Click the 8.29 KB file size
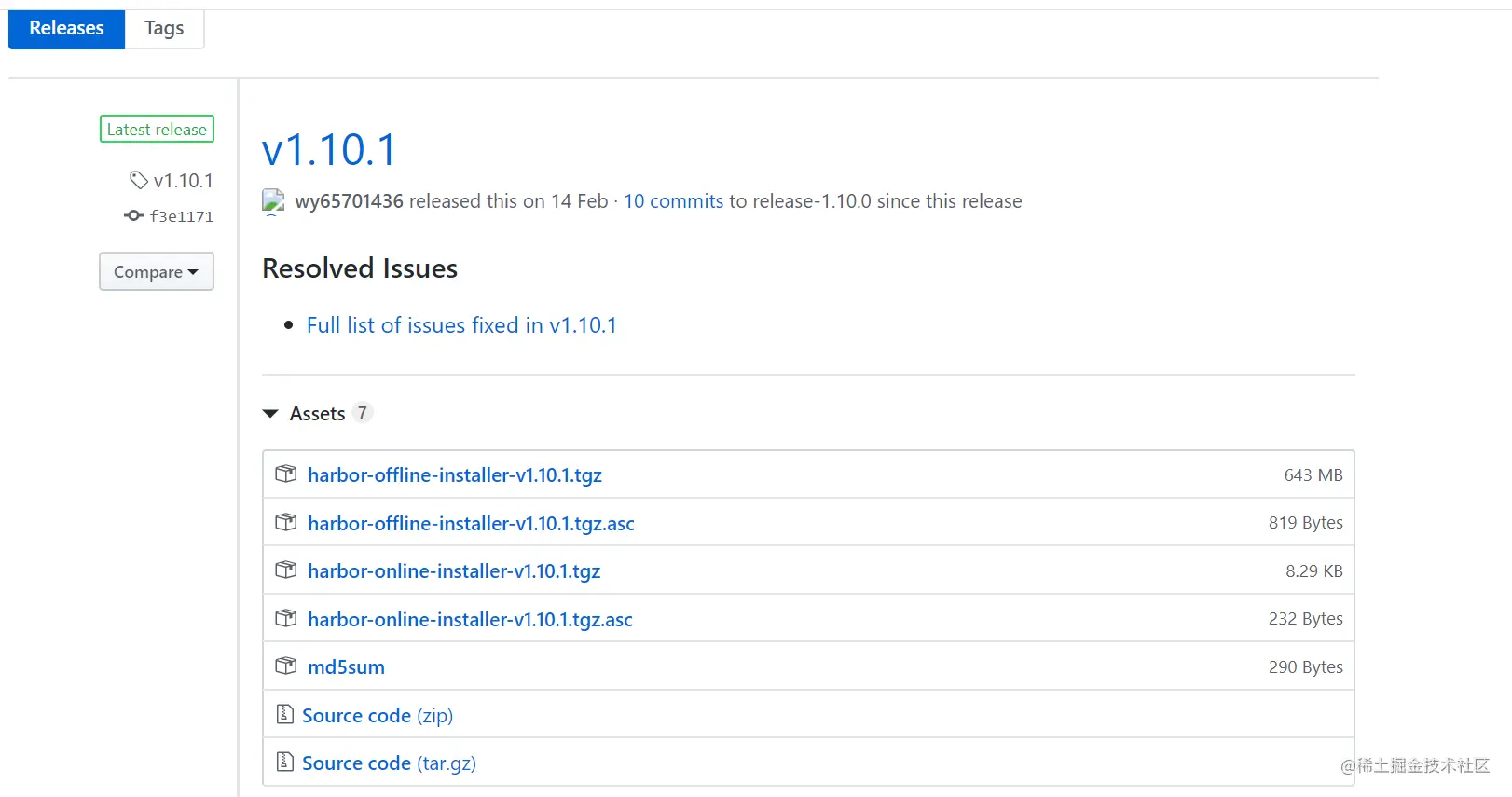Viewport: 1512px width, 797px height. [x=1314, y=571]
